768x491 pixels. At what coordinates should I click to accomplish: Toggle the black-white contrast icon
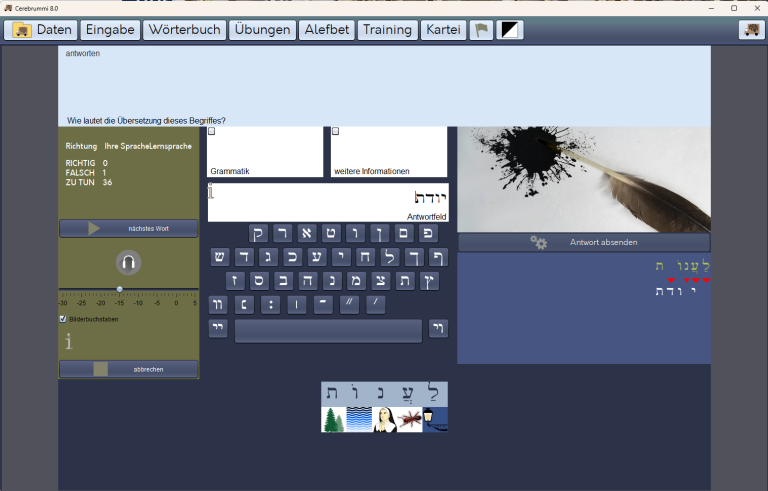tap(509, 30)
